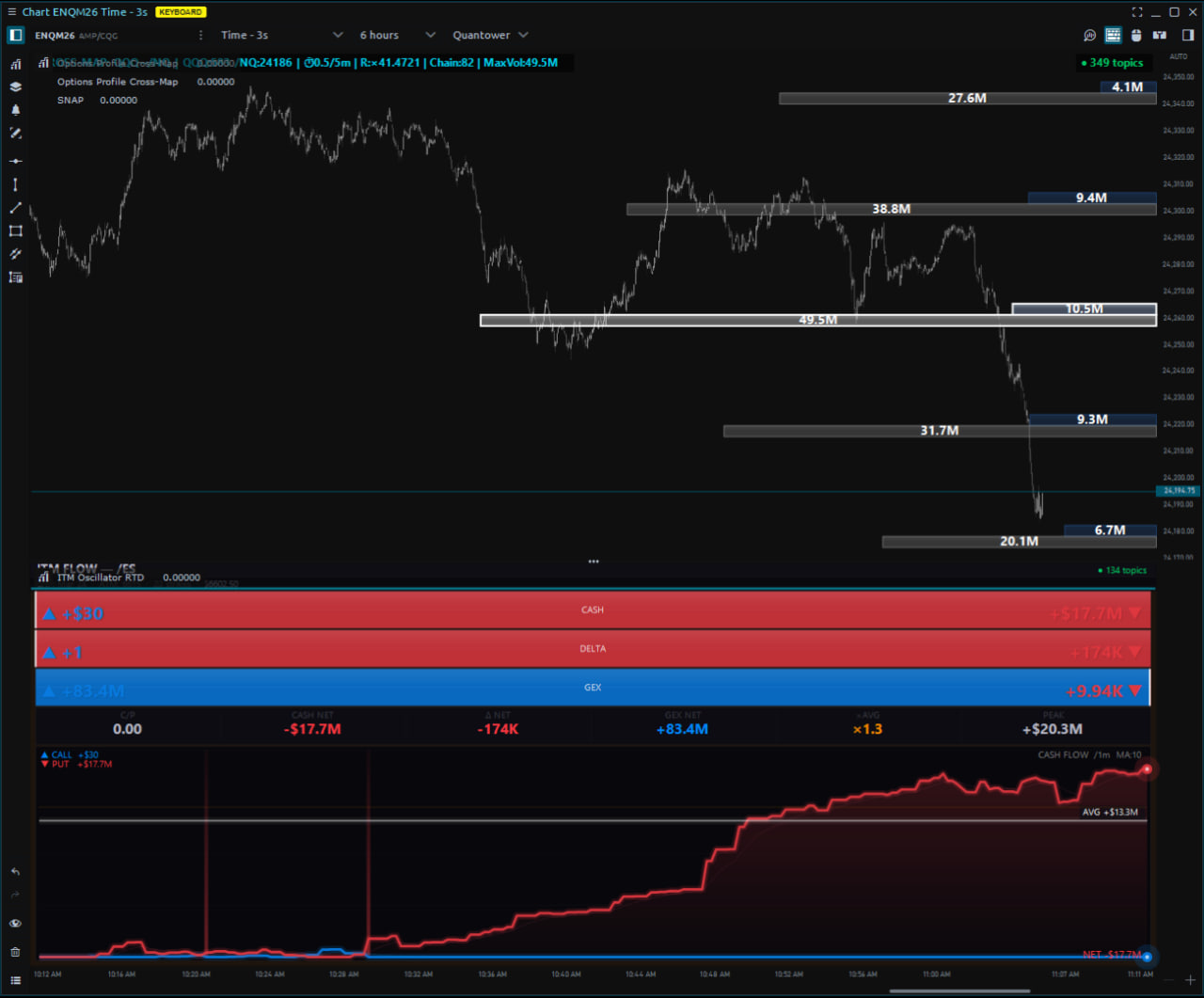Screen dimensions: 1204x998
Task: Open the Quantower style dropdown
Action: [x=490, y=35]
